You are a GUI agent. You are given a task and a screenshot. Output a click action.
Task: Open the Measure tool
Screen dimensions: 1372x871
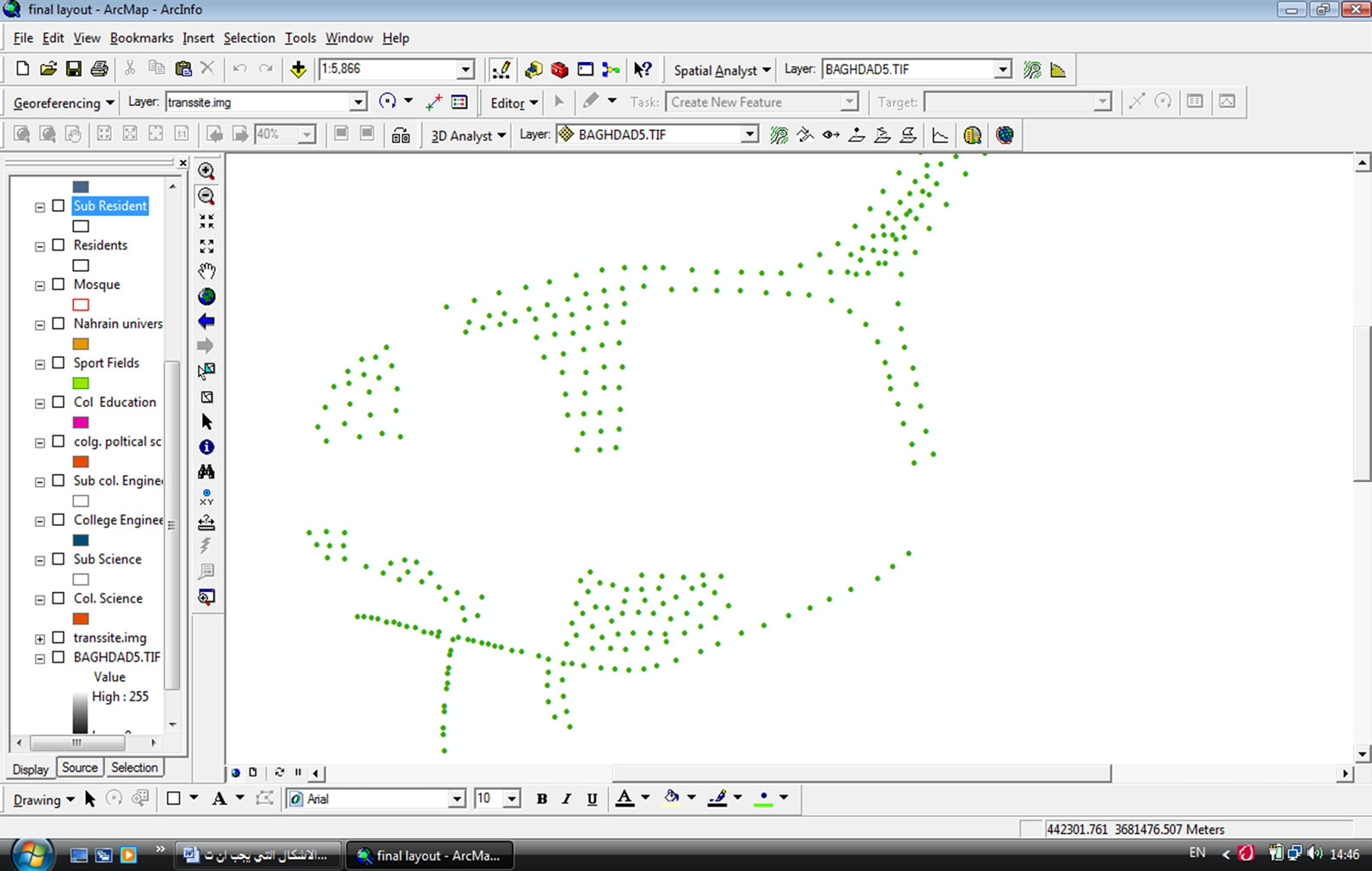pyautogui.click(x=206, y=522)
